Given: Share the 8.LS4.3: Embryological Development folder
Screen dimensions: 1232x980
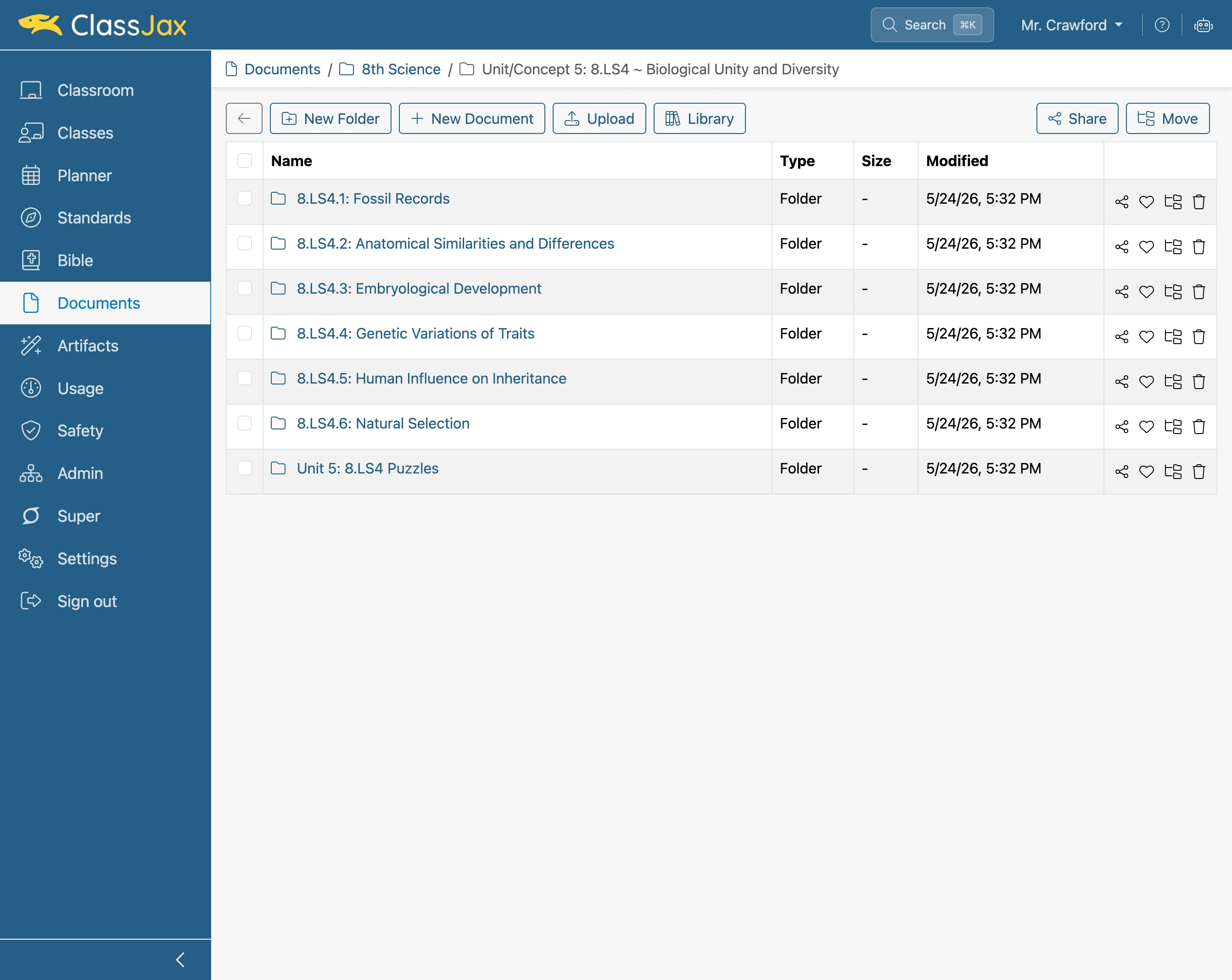Looking at the screenshot, I should (x=1122, y=292).
